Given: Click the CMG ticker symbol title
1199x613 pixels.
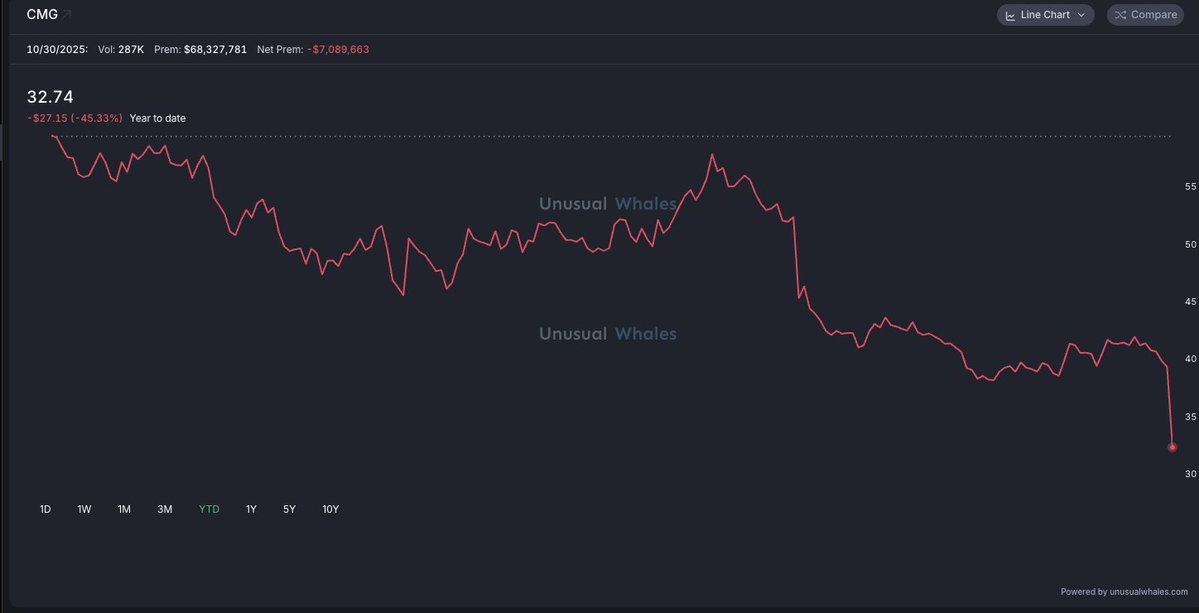Looking at the screenshot, I should pyautogui.click(x=42, y=15).
